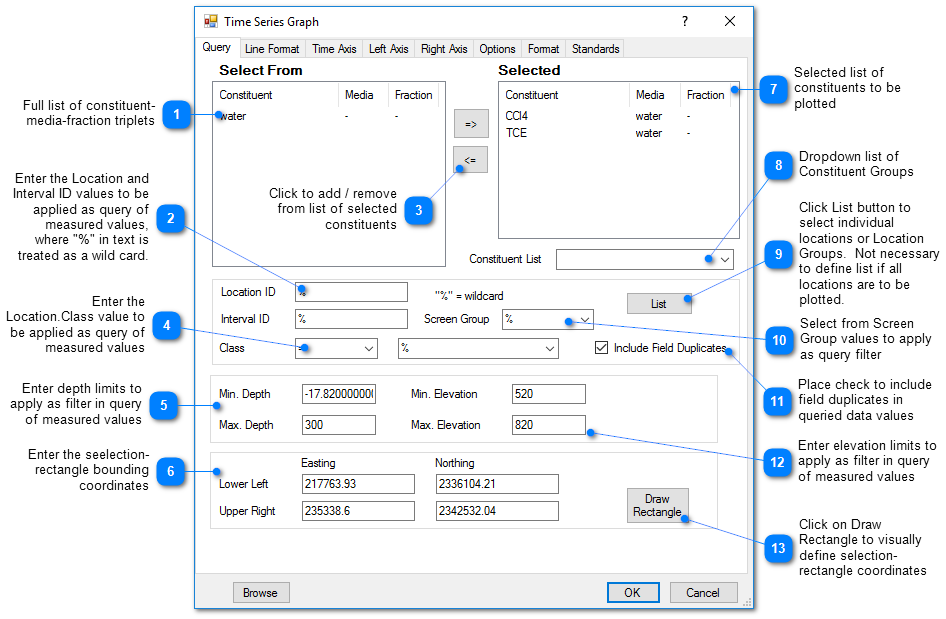Switch to the Options tab

(497, 48)
